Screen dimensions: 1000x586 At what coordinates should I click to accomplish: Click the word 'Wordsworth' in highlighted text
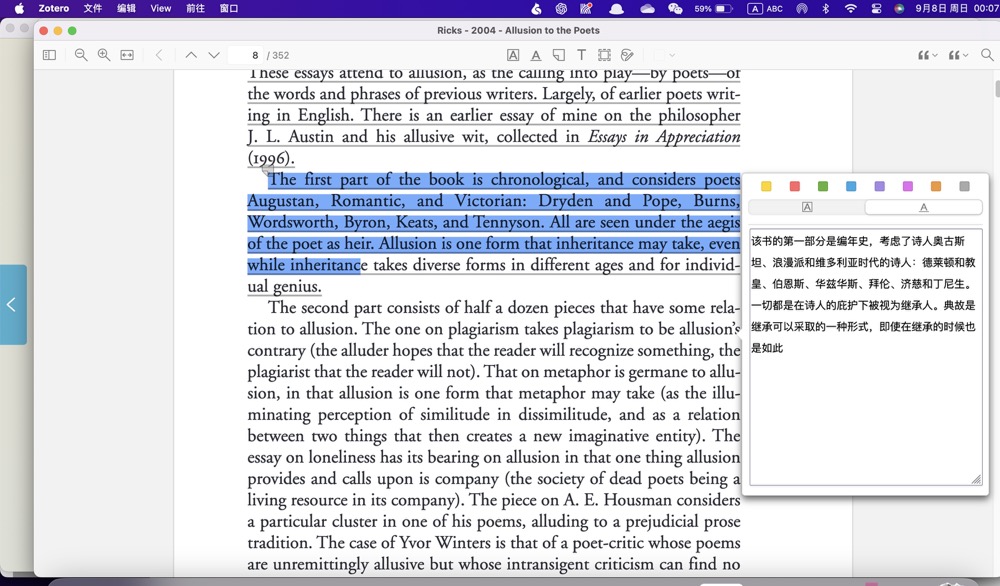[x=293, y=222]
